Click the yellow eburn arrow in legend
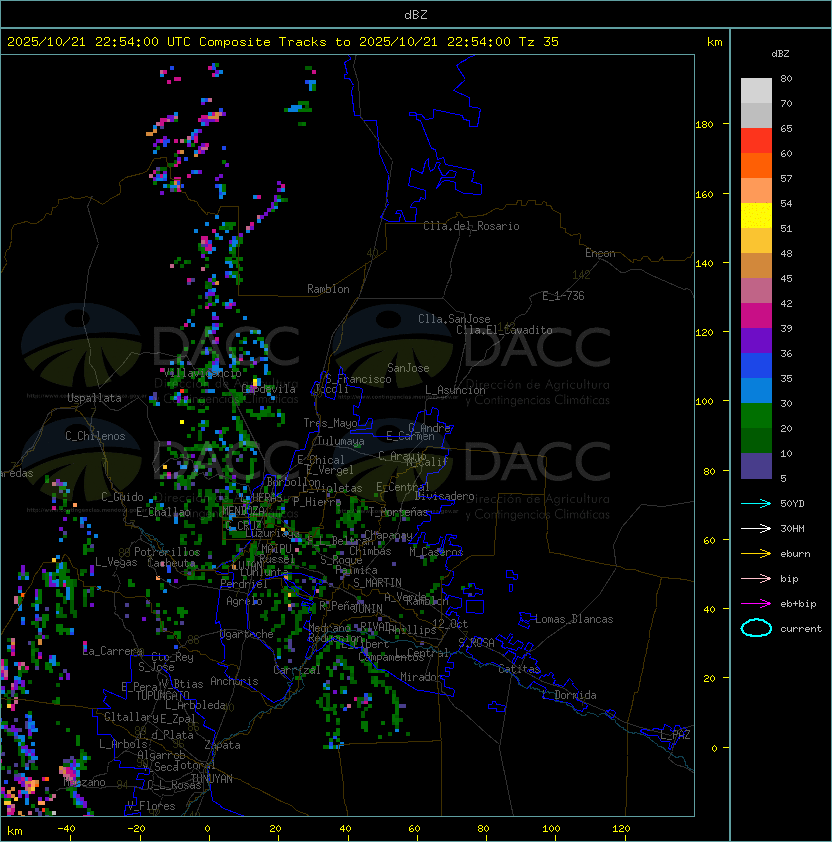The height and width of the screenshot is (842, 832). point(756,553)
